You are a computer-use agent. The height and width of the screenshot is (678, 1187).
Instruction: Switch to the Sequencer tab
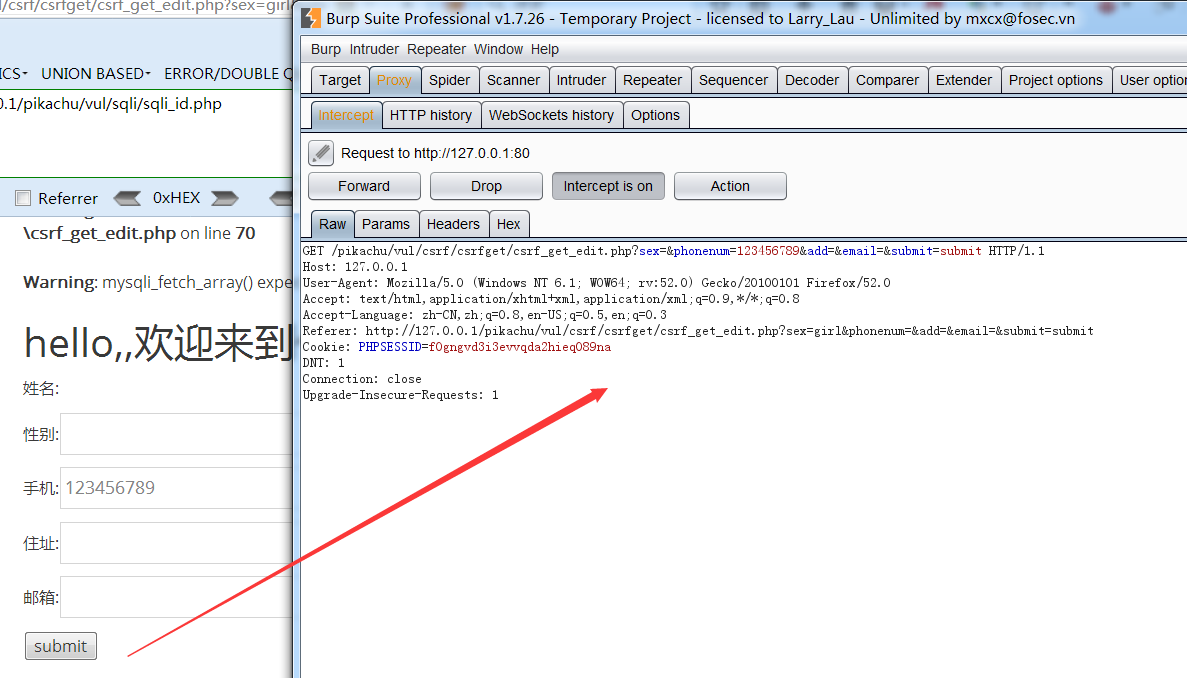[733, 80]
